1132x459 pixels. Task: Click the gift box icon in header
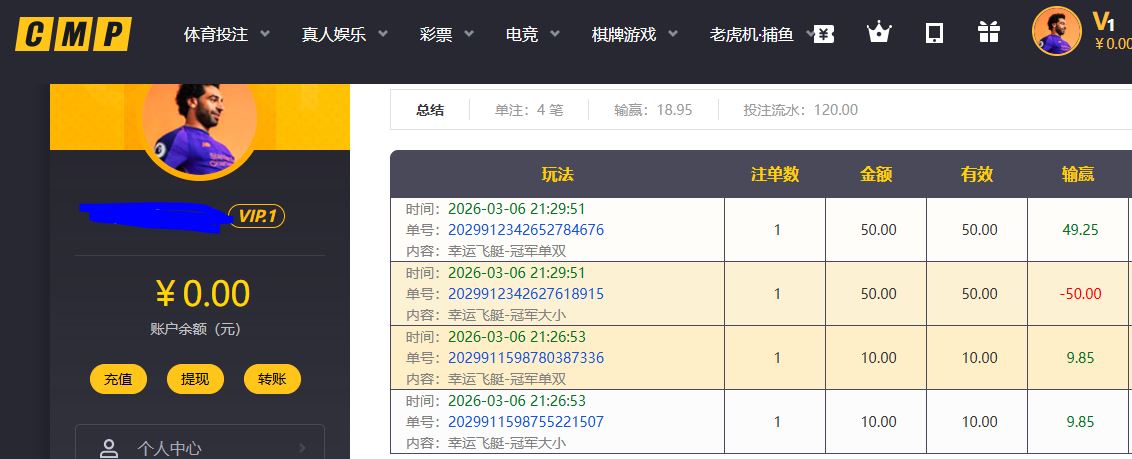989,33
